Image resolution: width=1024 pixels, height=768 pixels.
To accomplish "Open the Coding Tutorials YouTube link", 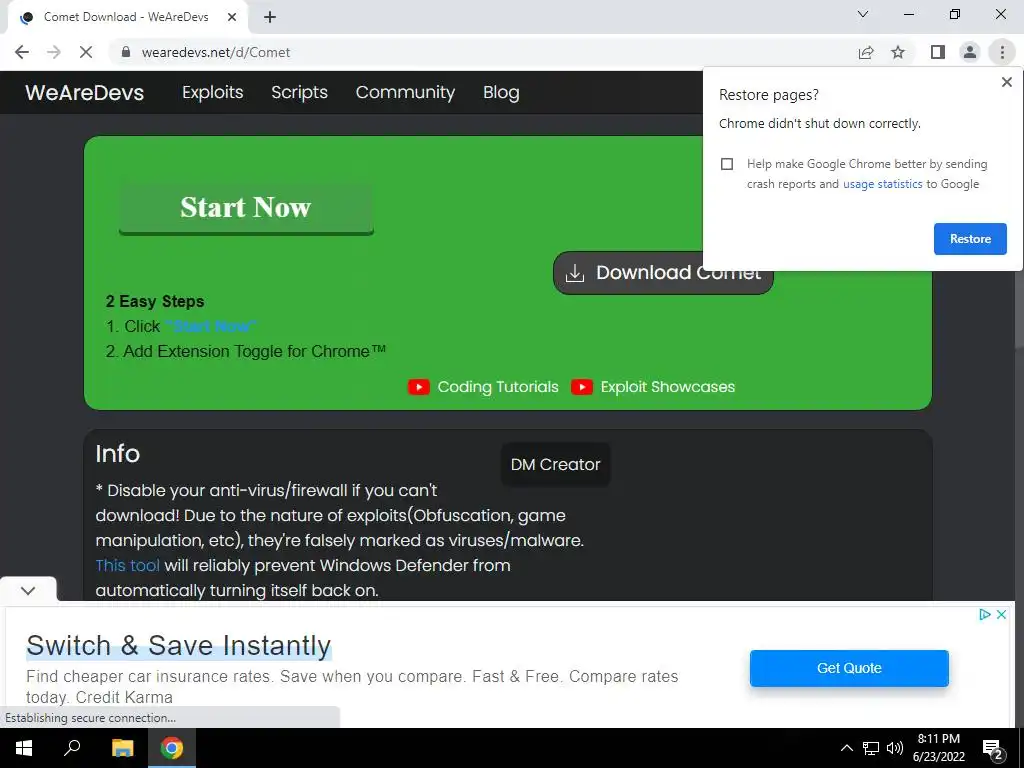I will tap(498, 387).
